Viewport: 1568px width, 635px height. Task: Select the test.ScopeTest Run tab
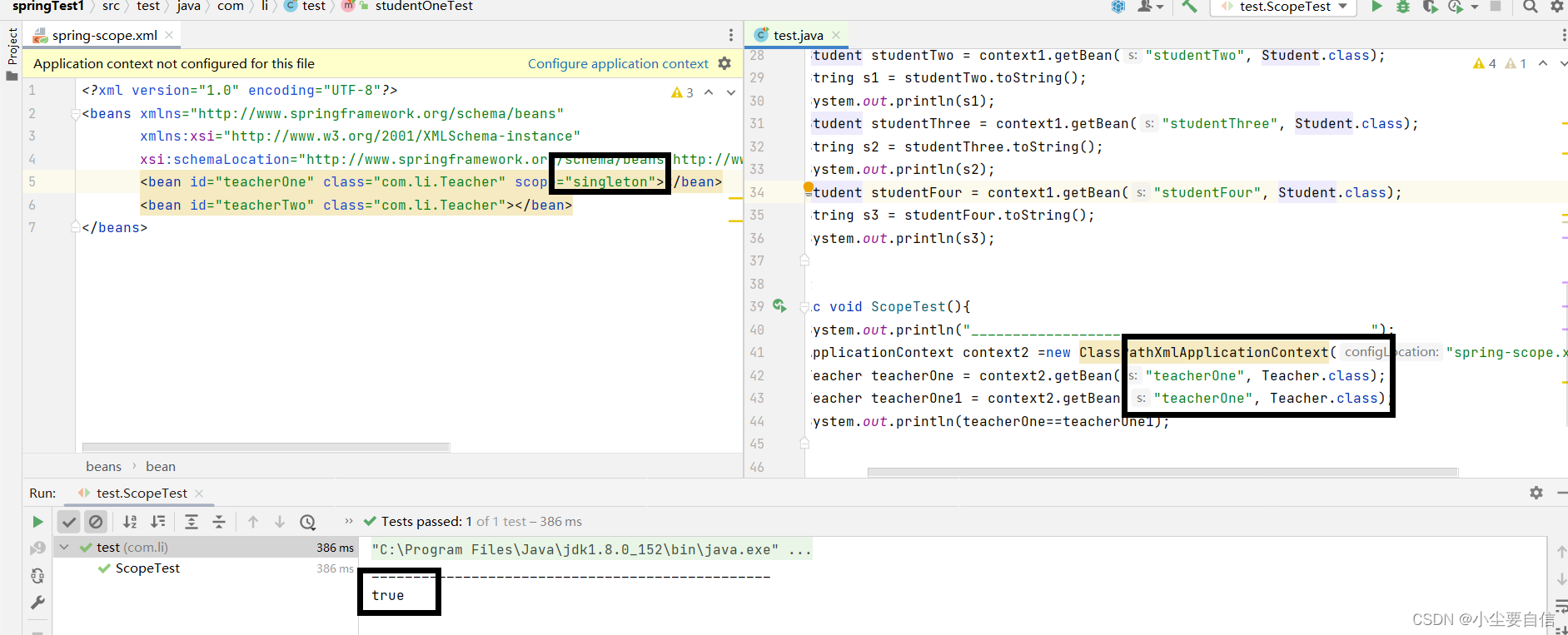142,494
